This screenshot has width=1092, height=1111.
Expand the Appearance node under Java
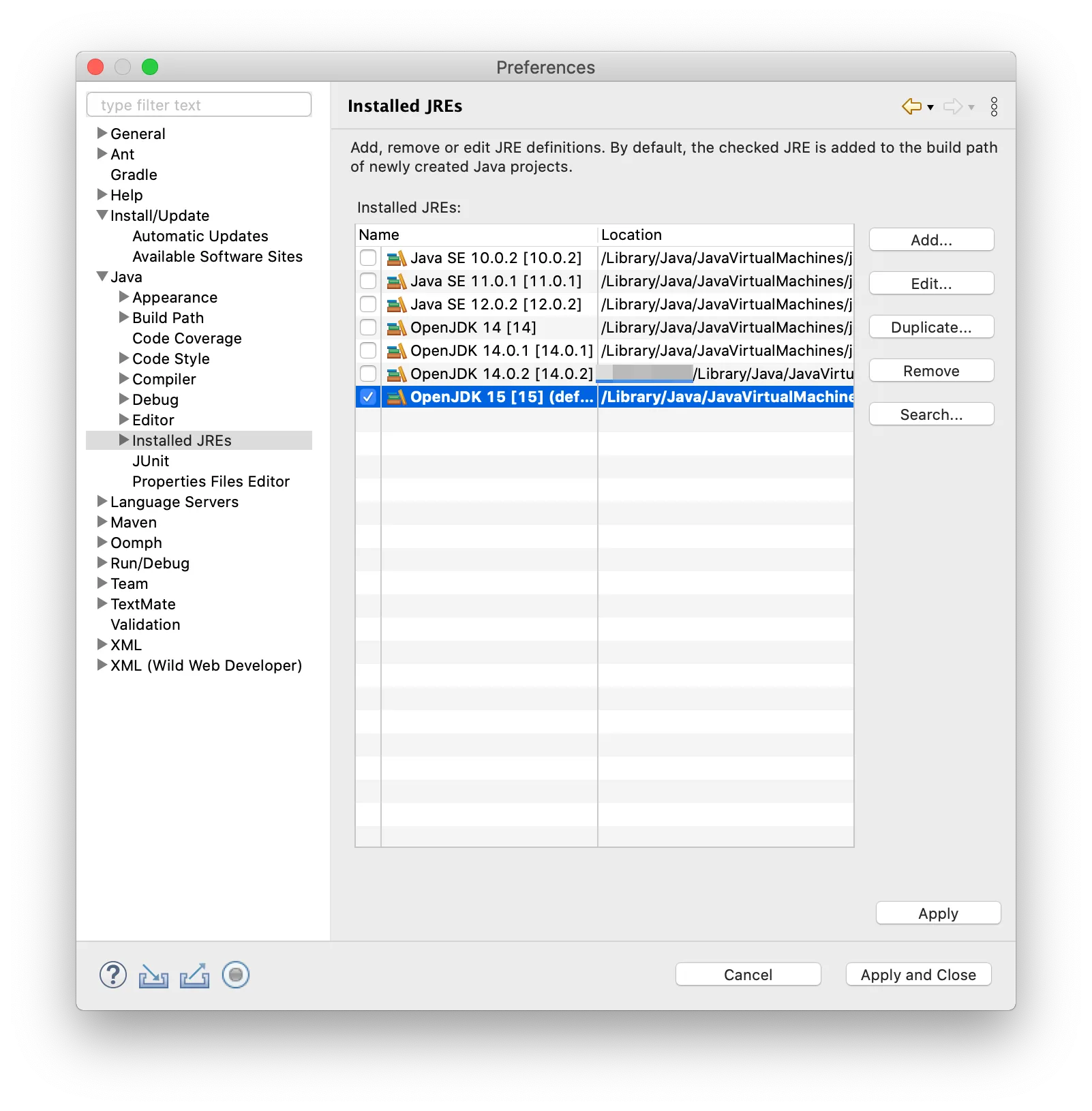pos(124,296)
